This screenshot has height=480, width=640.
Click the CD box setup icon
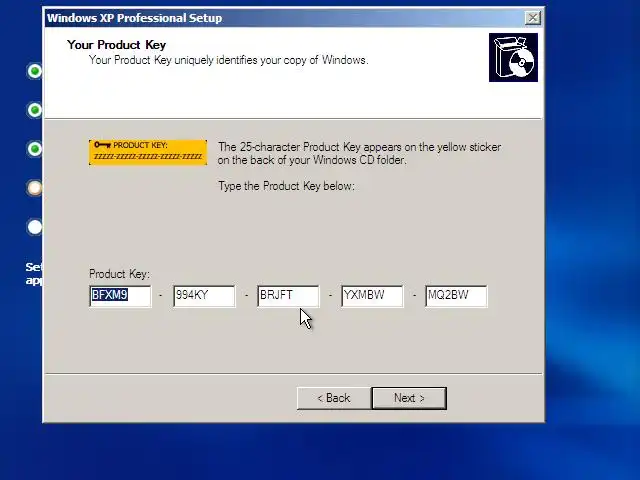coord(513,58)
